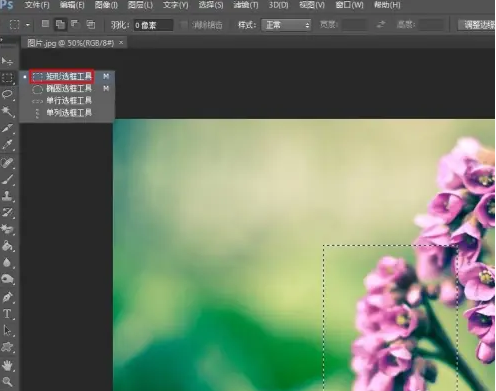
Task: Click the swap width and height icon
Action: (381, 24)
